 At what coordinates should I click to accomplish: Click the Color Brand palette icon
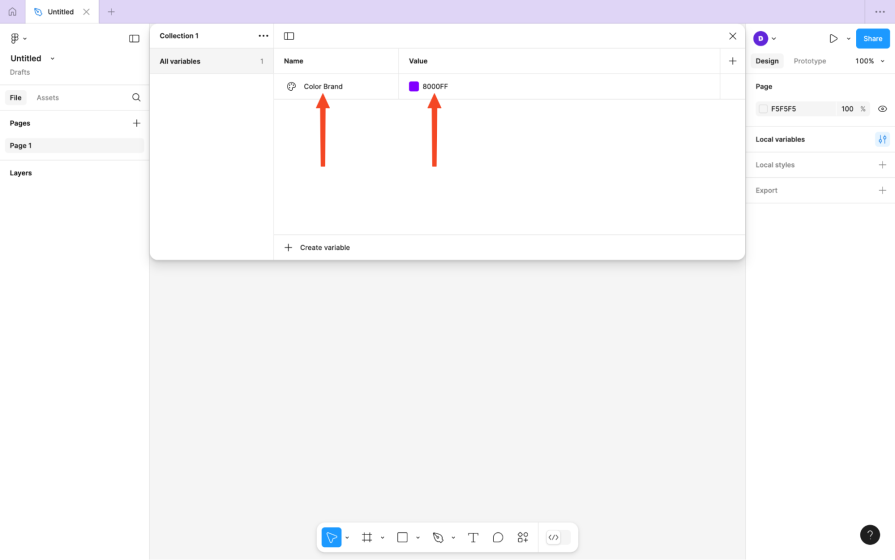291,86
